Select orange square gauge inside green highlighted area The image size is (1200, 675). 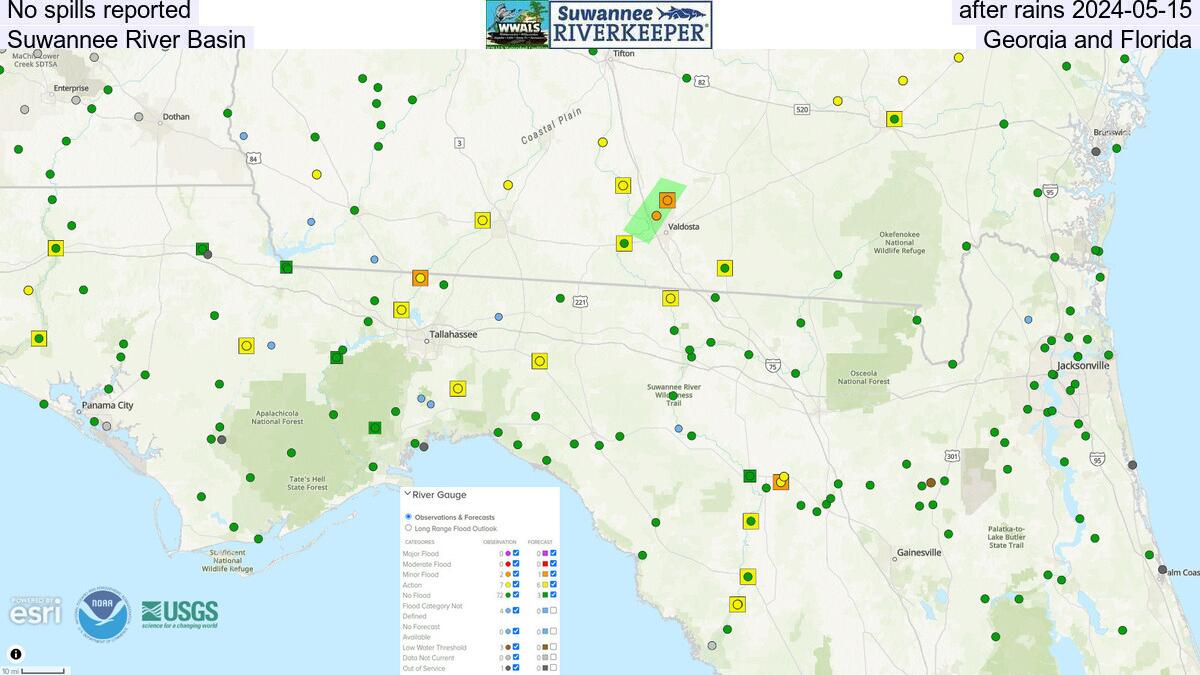[667, 200]
